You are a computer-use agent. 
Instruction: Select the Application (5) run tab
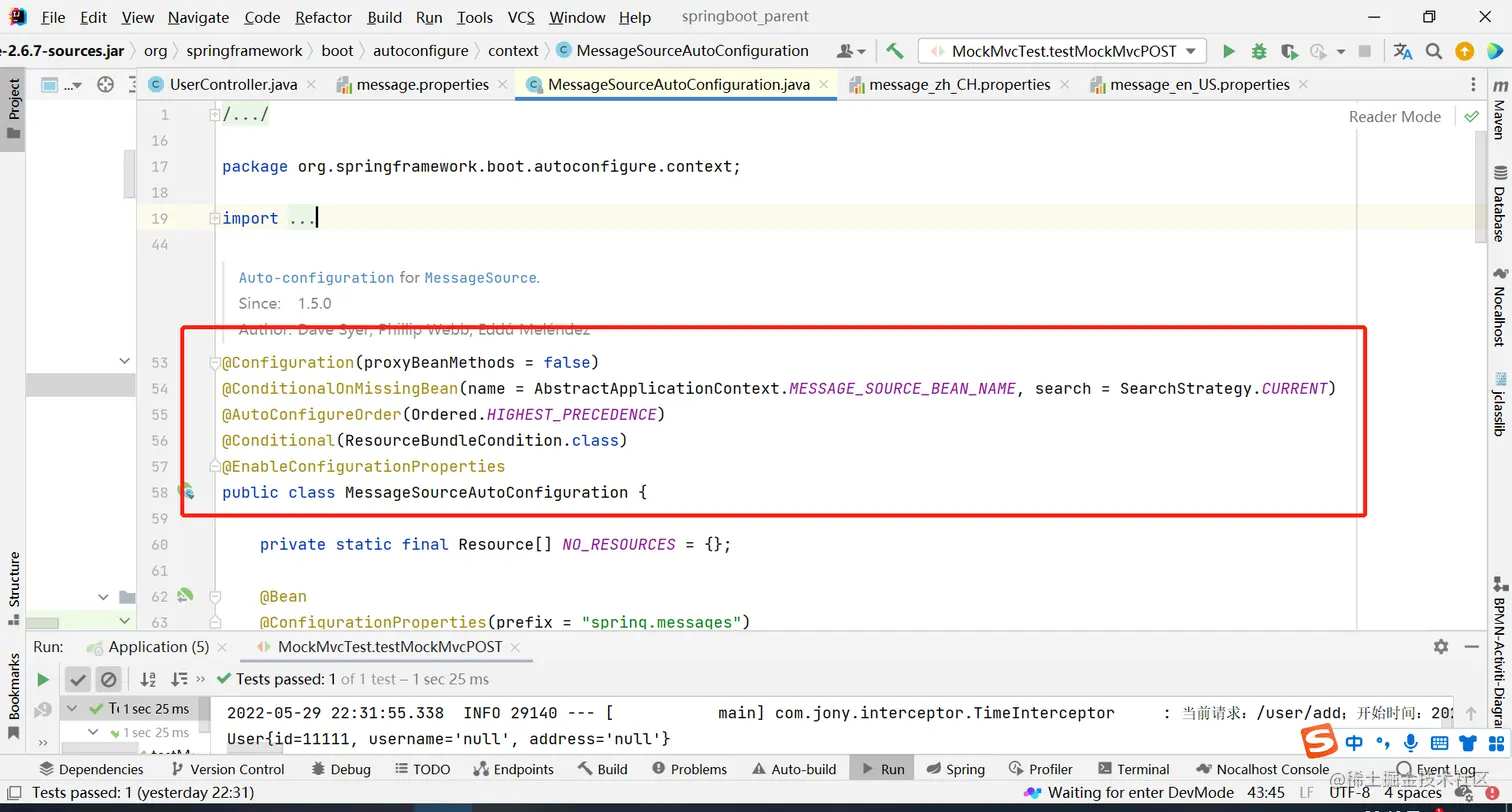pos(159,647)
